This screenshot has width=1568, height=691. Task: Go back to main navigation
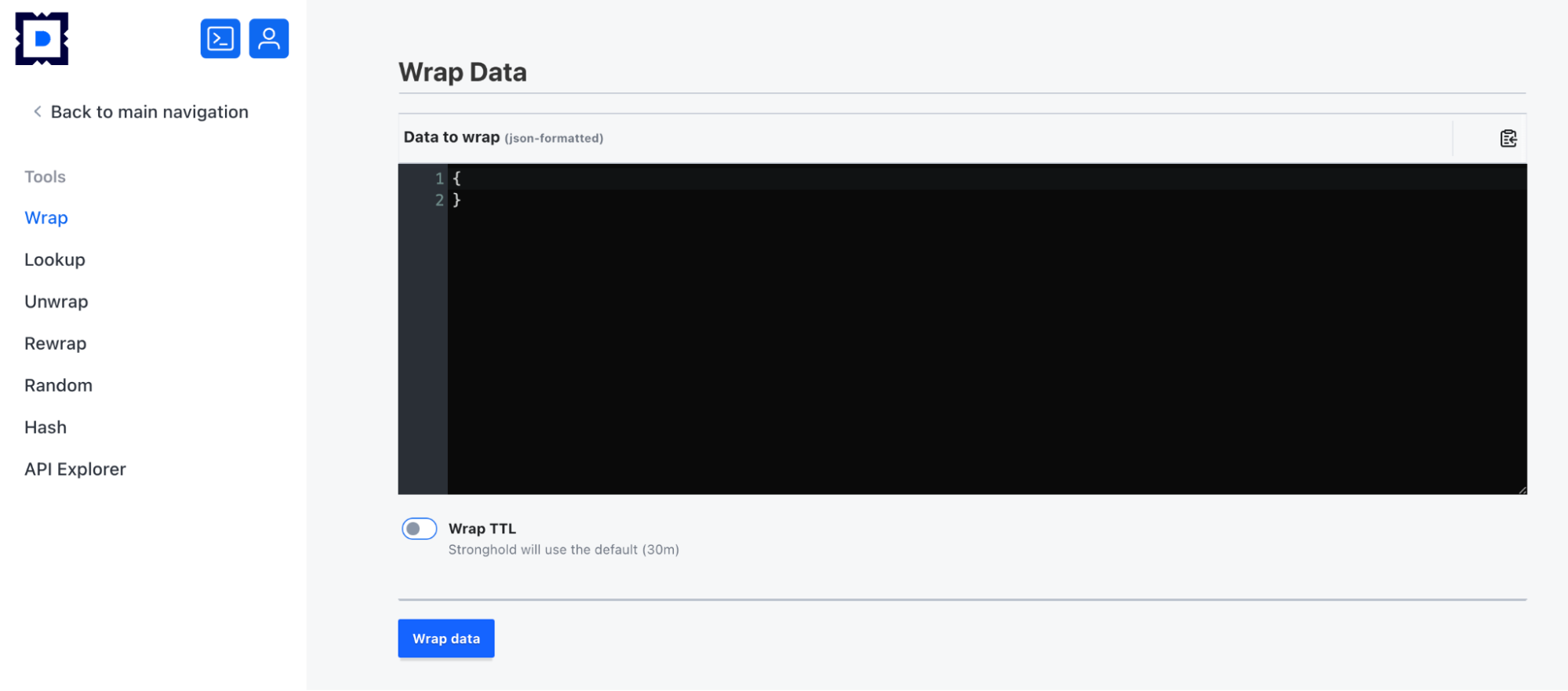click(149, 112)
